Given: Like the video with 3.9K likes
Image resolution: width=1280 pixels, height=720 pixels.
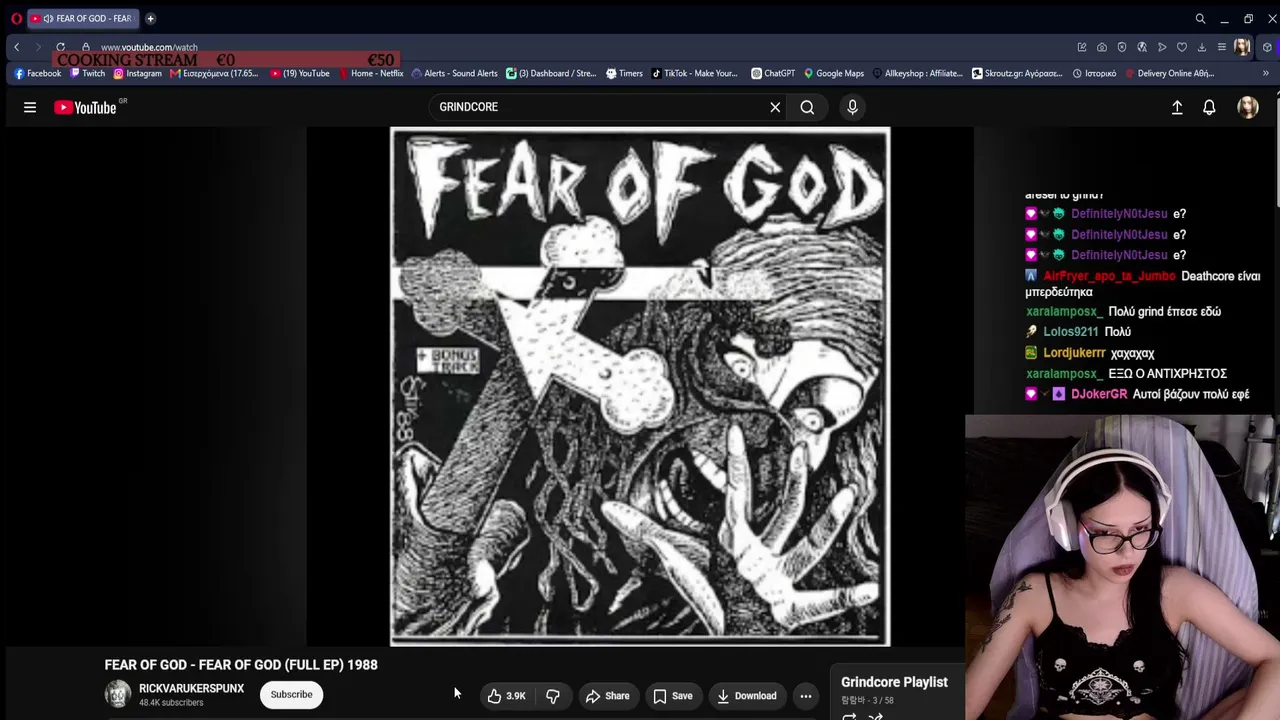Looking at the screenshot, I should (x=507, y=696).
